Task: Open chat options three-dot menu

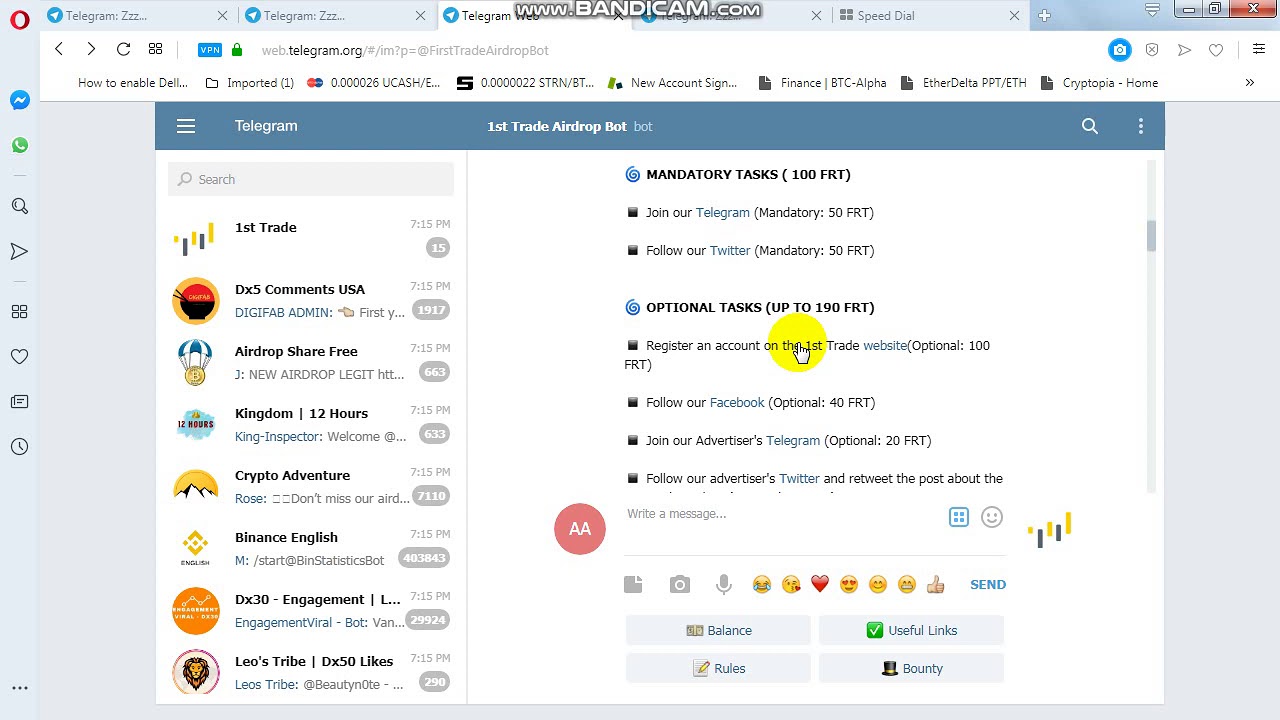Action: click(x=1141, y=126)
